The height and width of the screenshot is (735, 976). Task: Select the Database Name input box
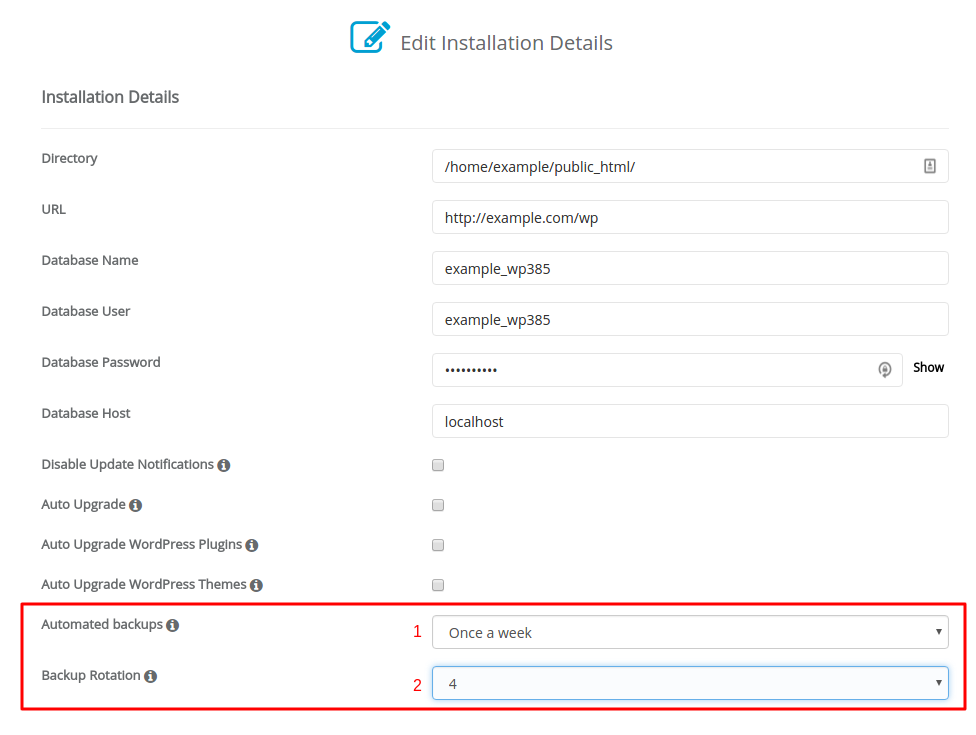tap(690, 268)
